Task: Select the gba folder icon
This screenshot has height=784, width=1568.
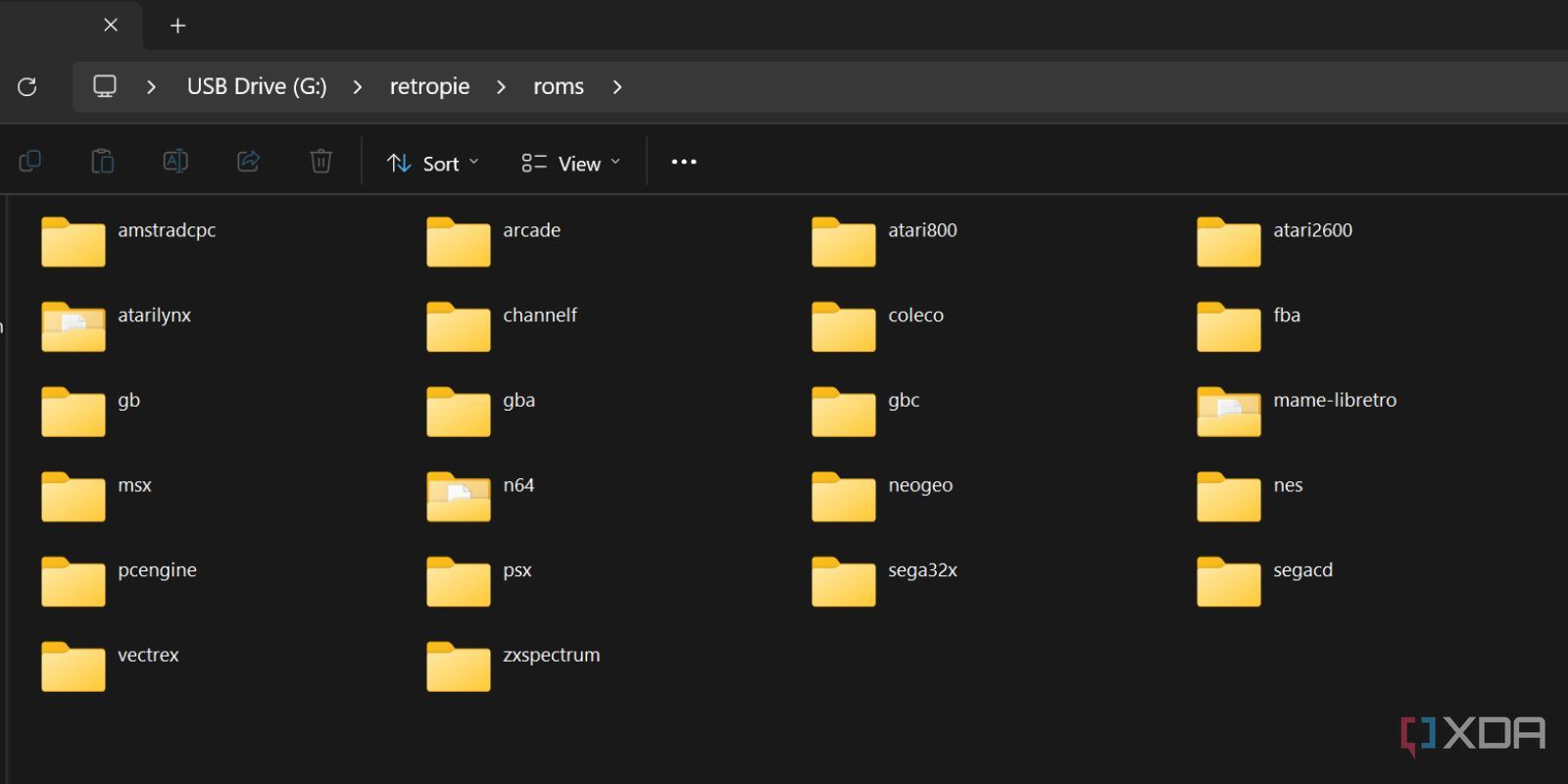Action: 459,412
